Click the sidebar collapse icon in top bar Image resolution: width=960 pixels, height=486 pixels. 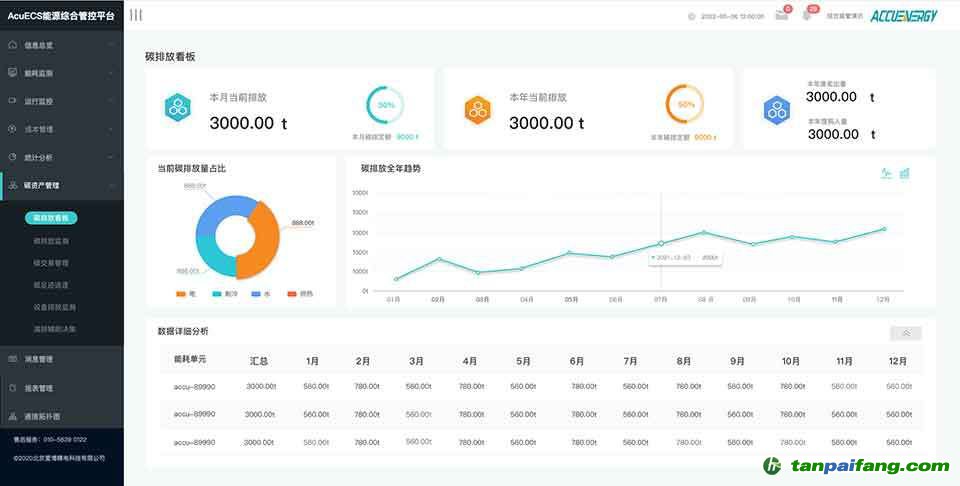coord(136,15)
